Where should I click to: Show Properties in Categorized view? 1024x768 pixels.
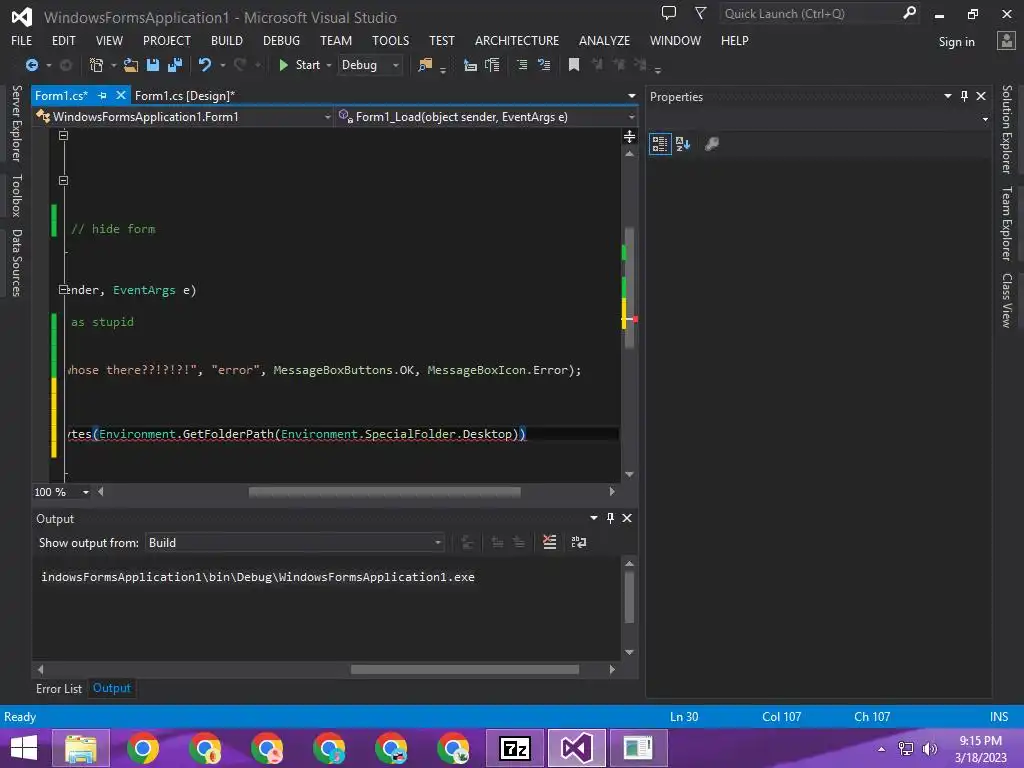pyautogui.click(x=660, y=144)
